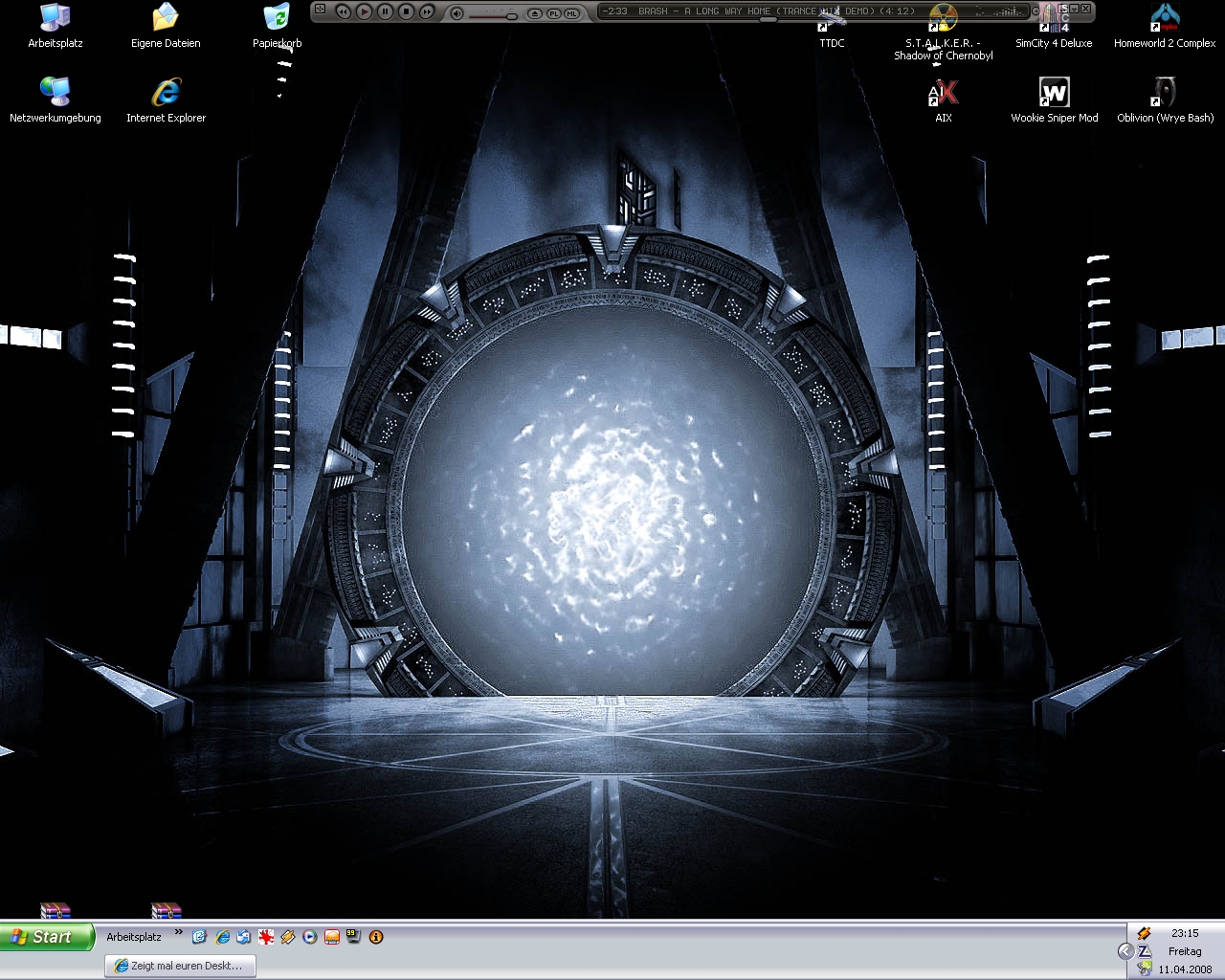1225x980 pixels.
Task: Click the 11.04.2008 date in tray
Action: [x=1185, y=969]
